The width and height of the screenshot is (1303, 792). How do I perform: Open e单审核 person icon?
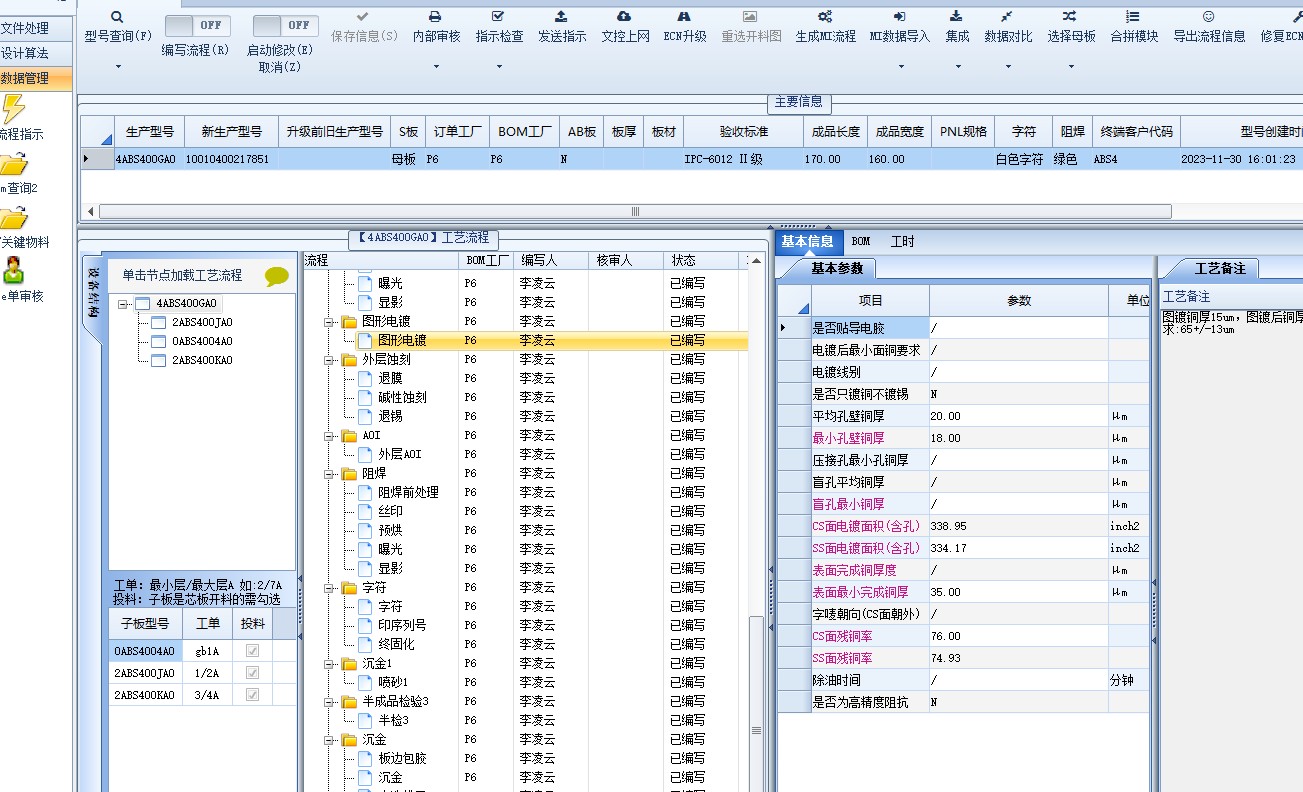14,270
